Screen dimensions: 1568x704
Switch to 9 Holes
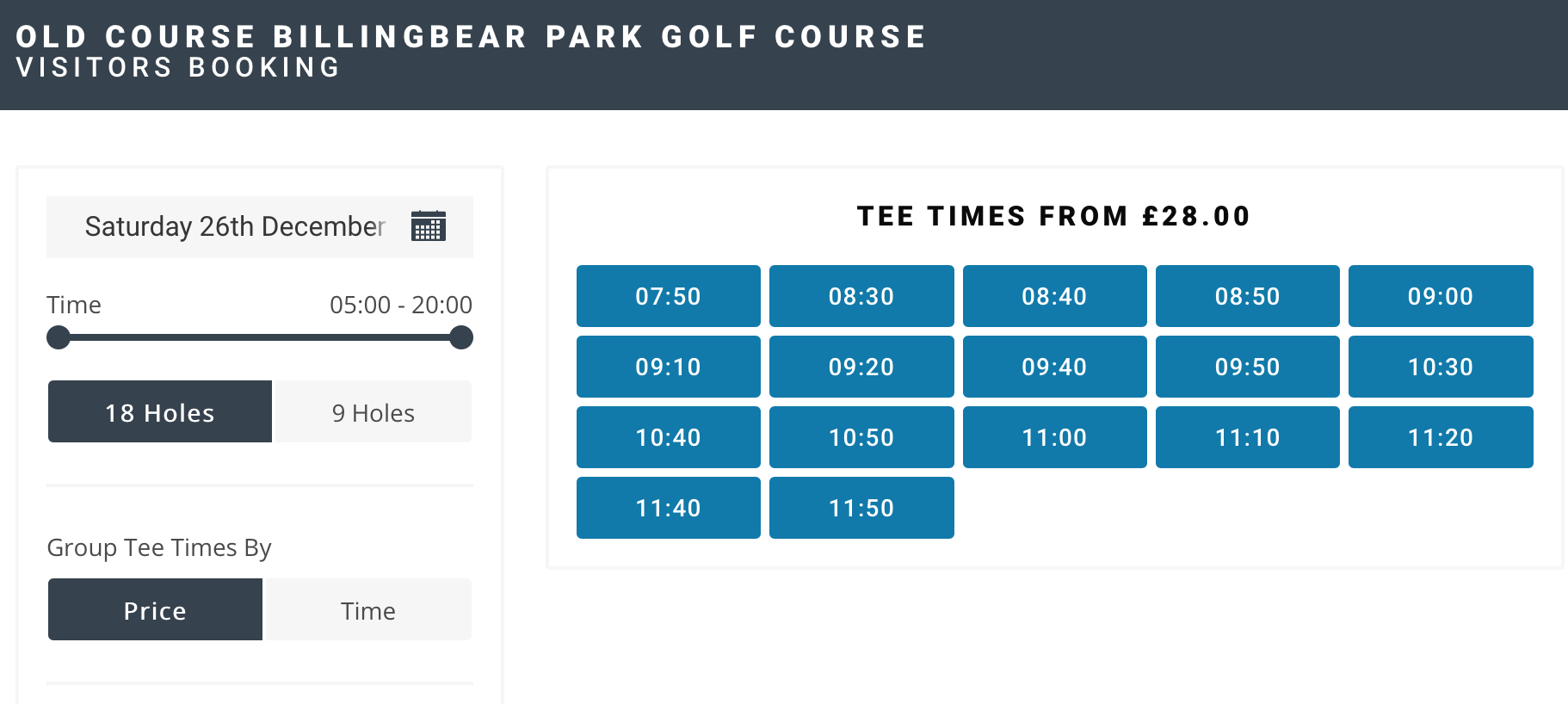tap(373, 412)
